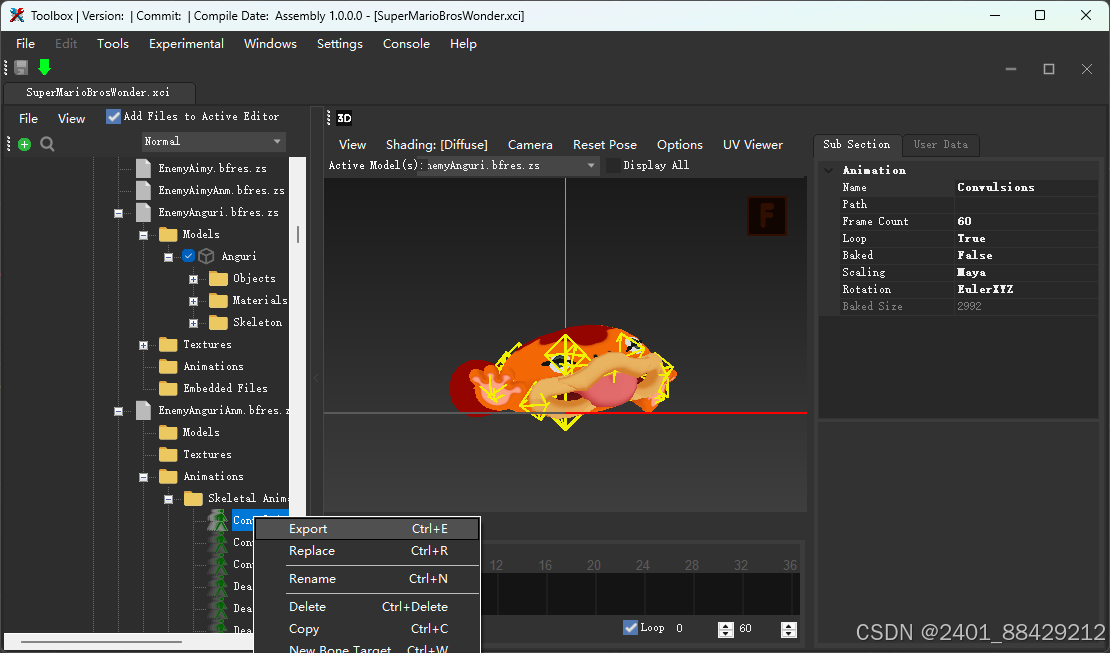
Task: Click the Frame Count value 60
Action: (964, 222)
